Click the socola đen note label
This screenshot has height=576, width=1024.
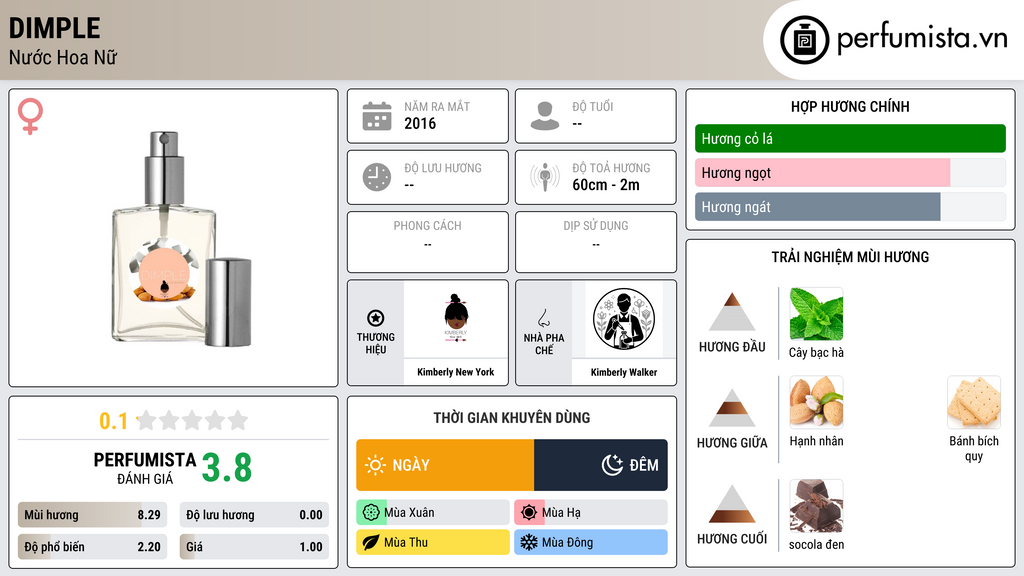coord(816,545)
